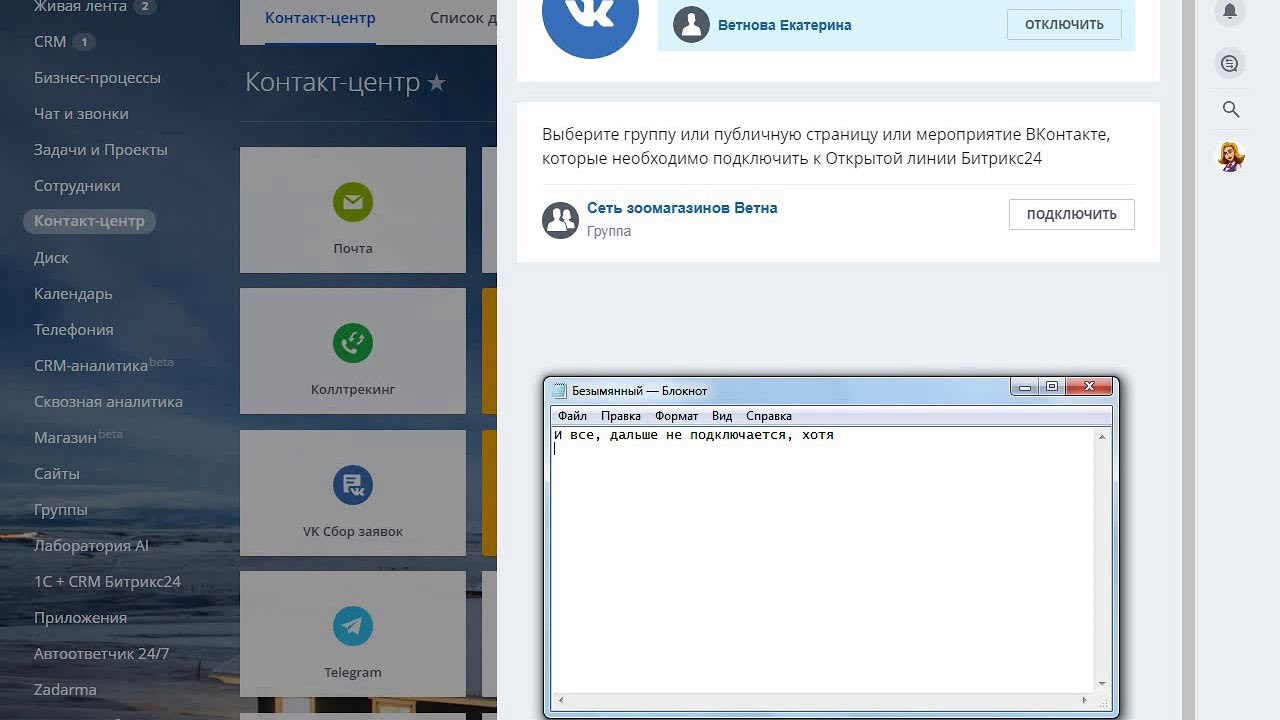Open the Вид menu in Notepad
This screenshot has height=720, width=1280.
pos(722,416)
